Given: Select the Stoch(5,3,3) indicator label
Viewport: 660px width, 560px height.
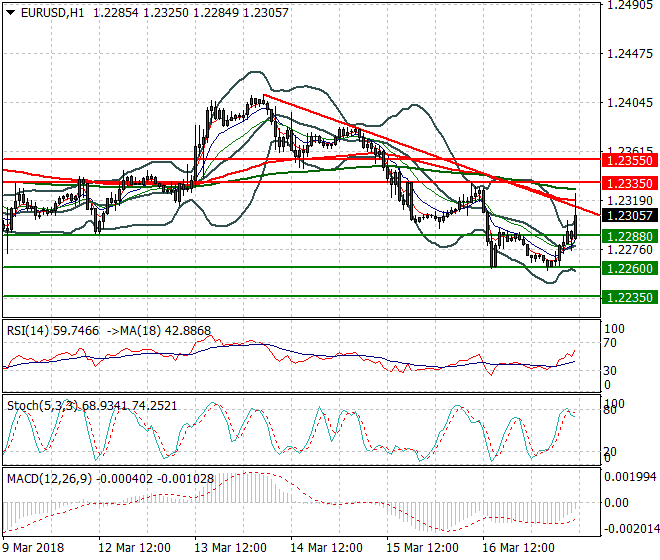Looking at the screenshot, I should pos(43,405).
